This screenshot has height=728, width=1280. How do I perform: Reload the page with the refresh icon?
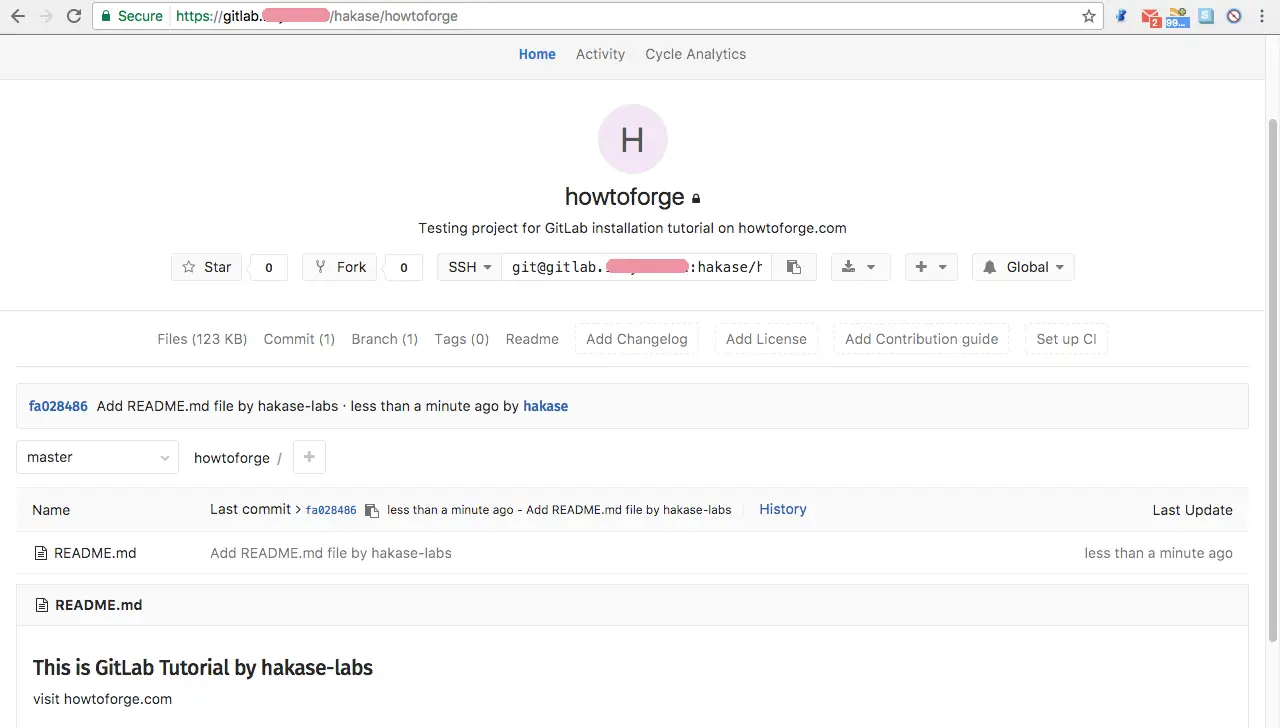pyautogui.click(x=74, y=16)
